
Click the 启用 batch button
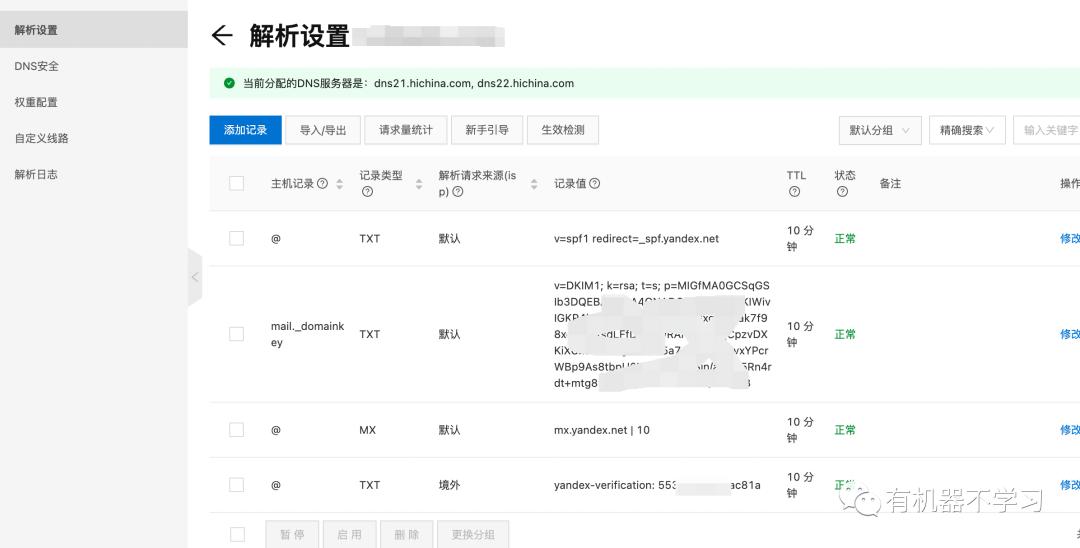[x=349, y=534]
